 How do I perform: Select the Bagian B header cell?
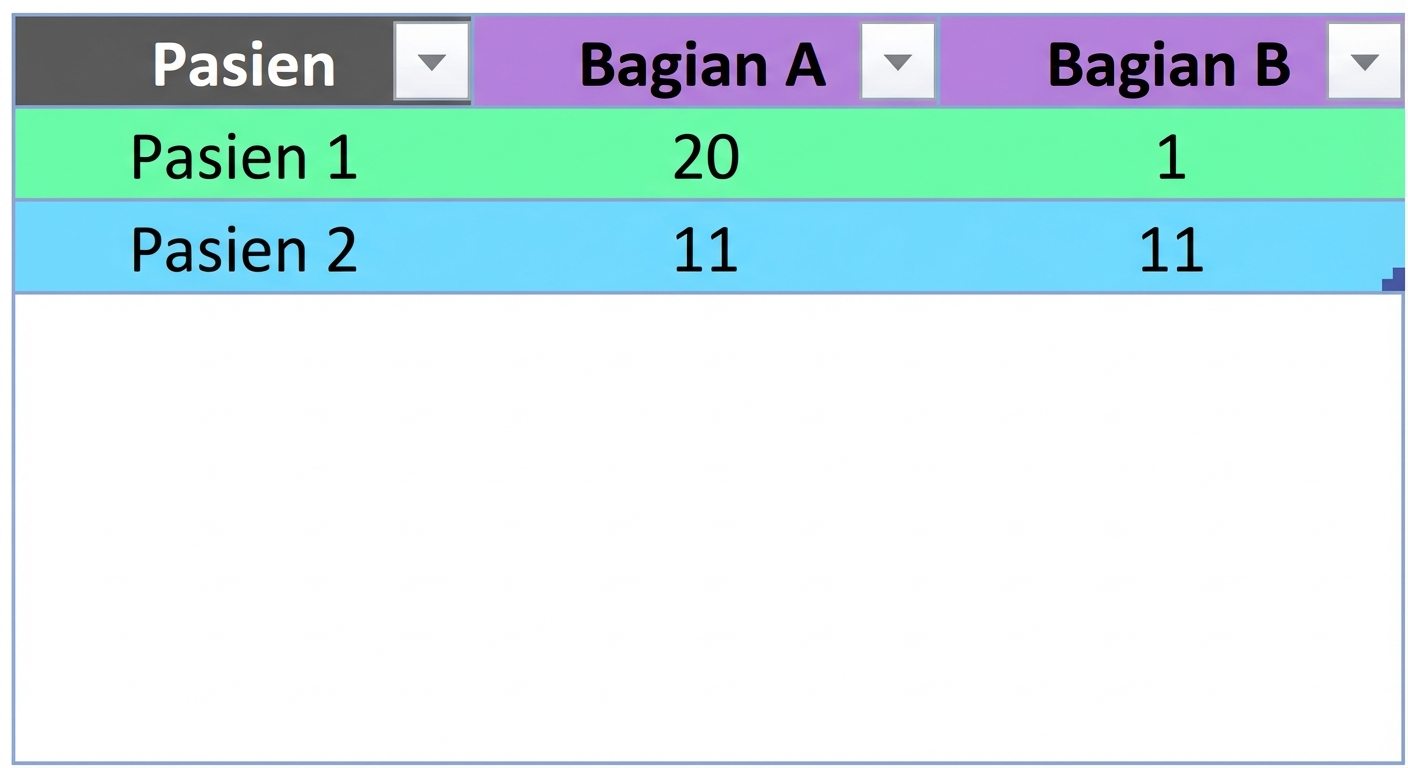(x=1170, y=61)
